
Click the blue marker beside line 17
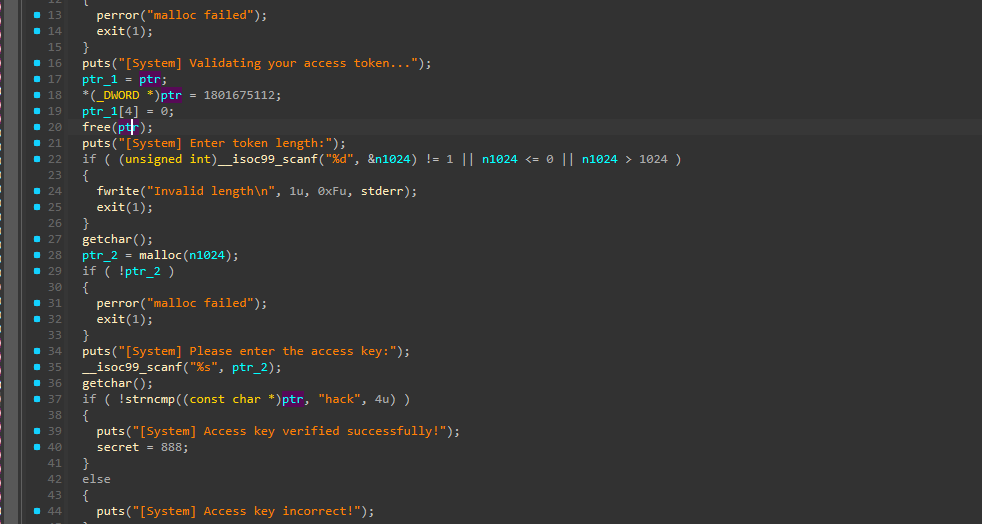(x=38, y=79)
